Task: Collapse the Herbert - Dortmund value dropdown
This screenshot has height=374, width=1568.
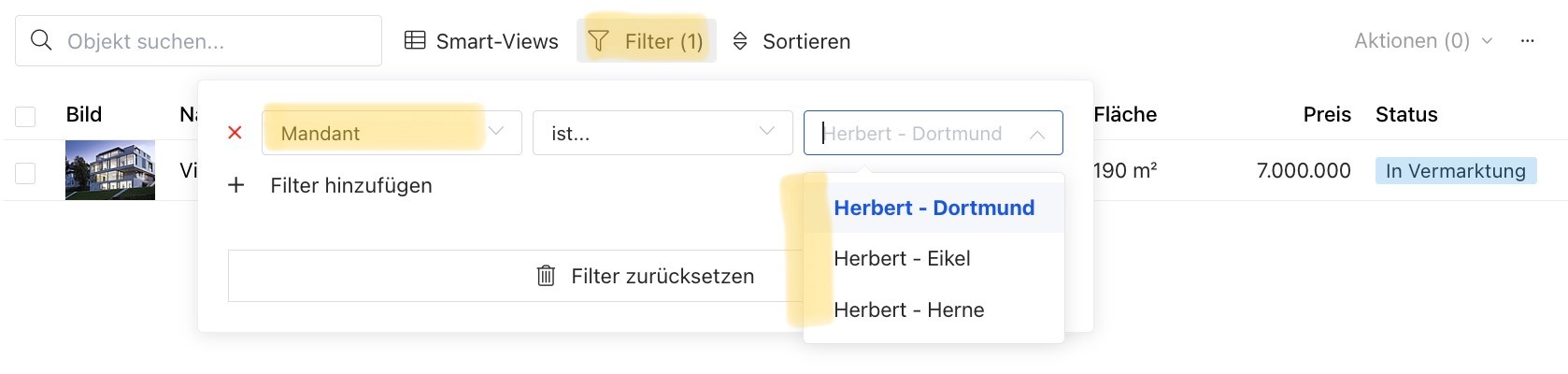Action: [1037, 134]
